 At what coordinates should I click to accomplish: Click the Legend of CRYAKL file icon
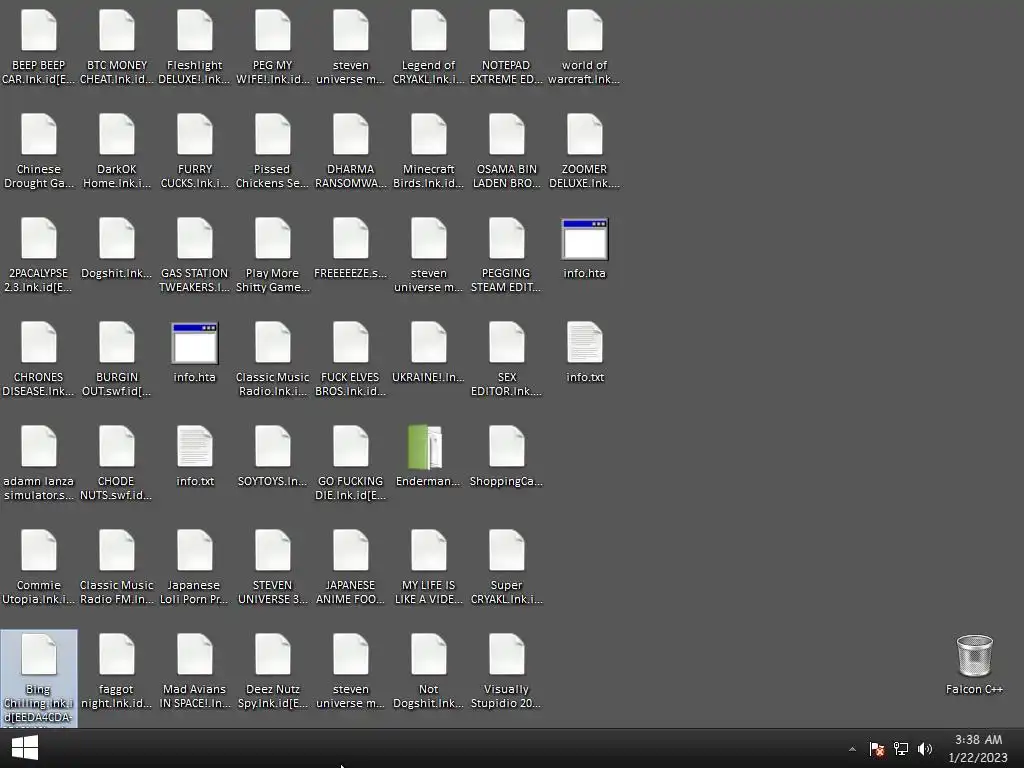point(428,30)
